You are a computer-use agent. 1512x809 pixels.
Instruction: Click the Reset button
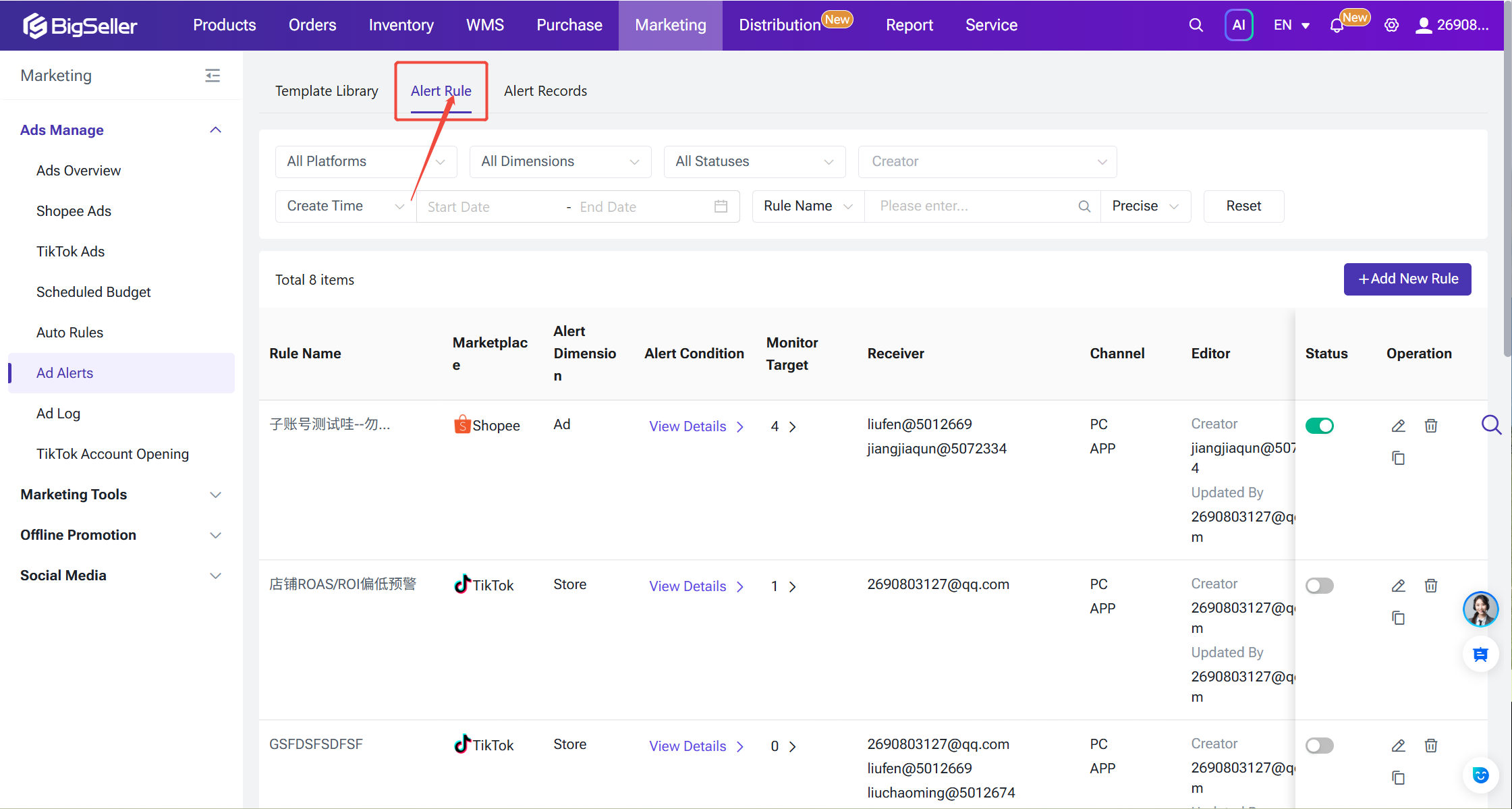(1243, 206)
